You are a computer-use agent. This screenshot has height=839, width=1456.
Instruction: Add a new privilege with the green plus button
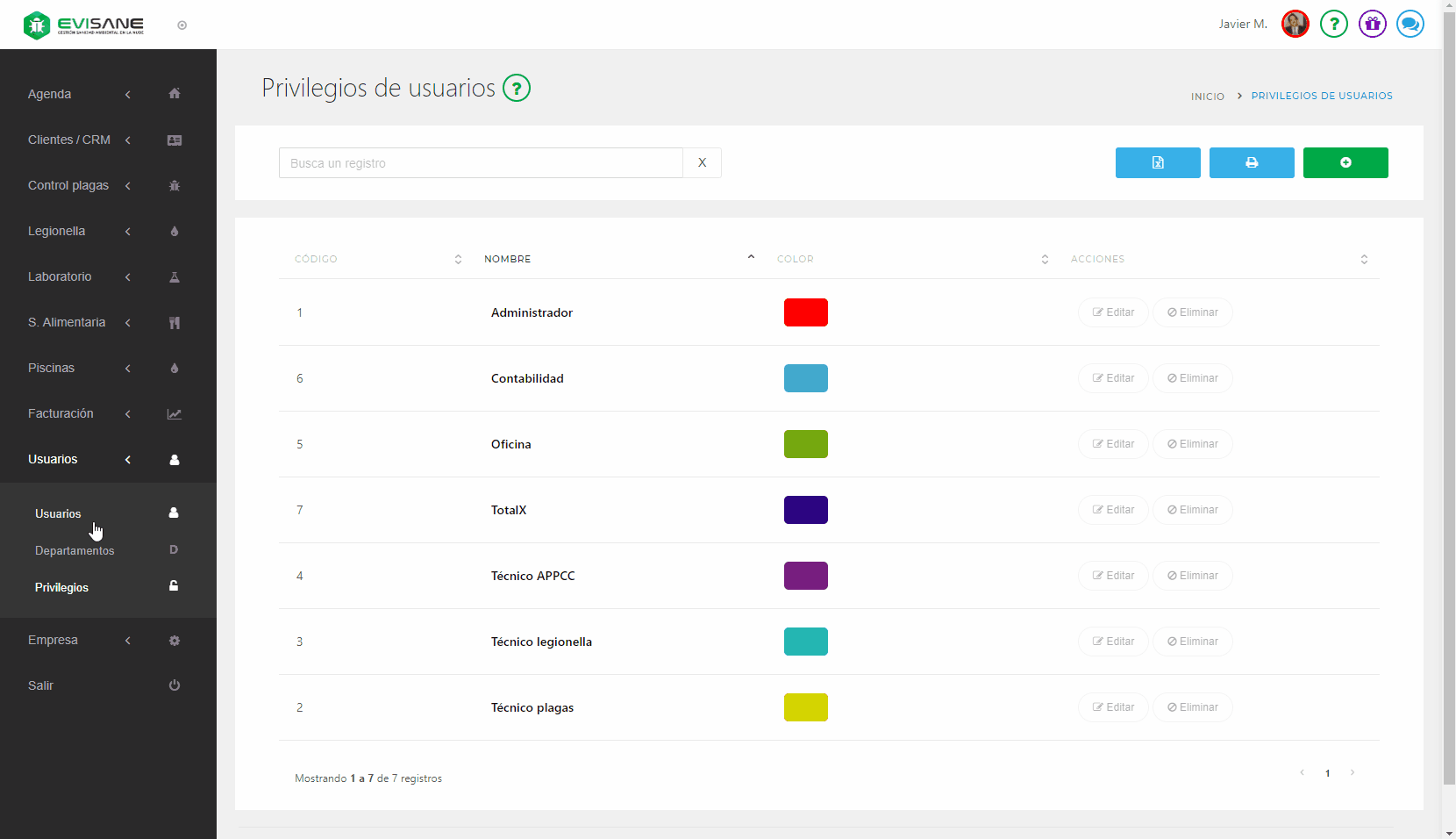pyautogui.click(x=1345, y=163)
